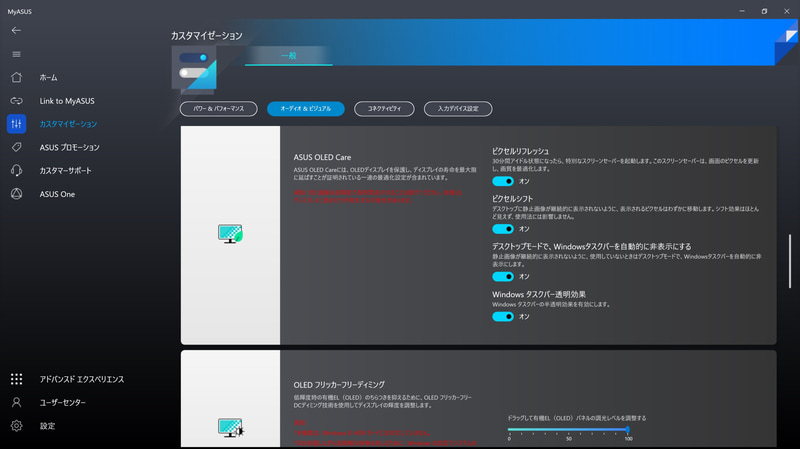This screenshot has height=449, width=800.
Task: Click the ユーザーセンター person icon
Action: (16, 402)
